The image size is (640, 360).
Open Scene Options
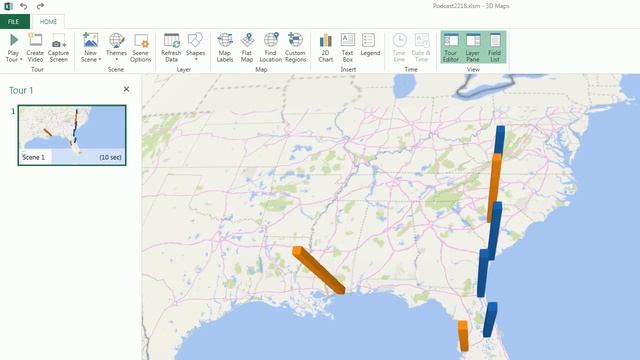[140, 48]
